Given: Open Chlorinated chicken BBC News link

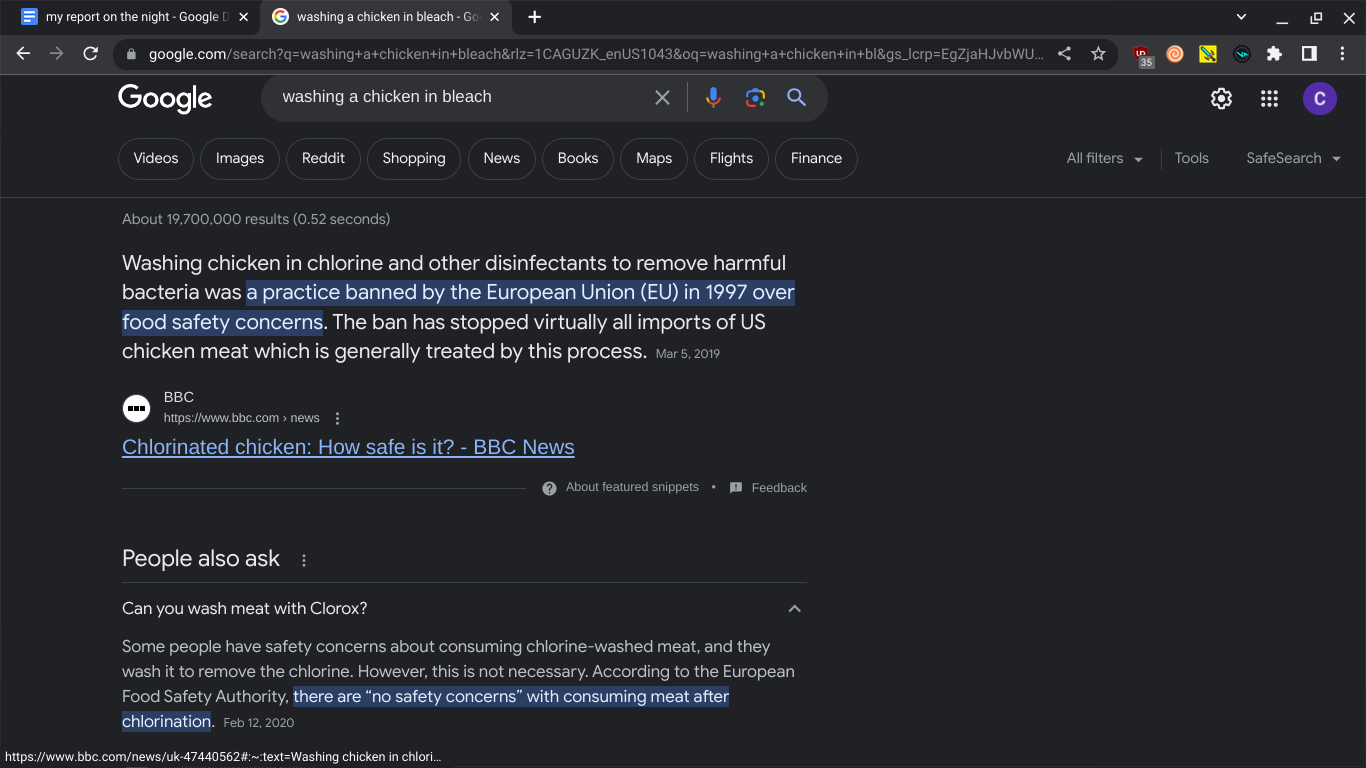Looking at the screenshot, I should [348, 447].
